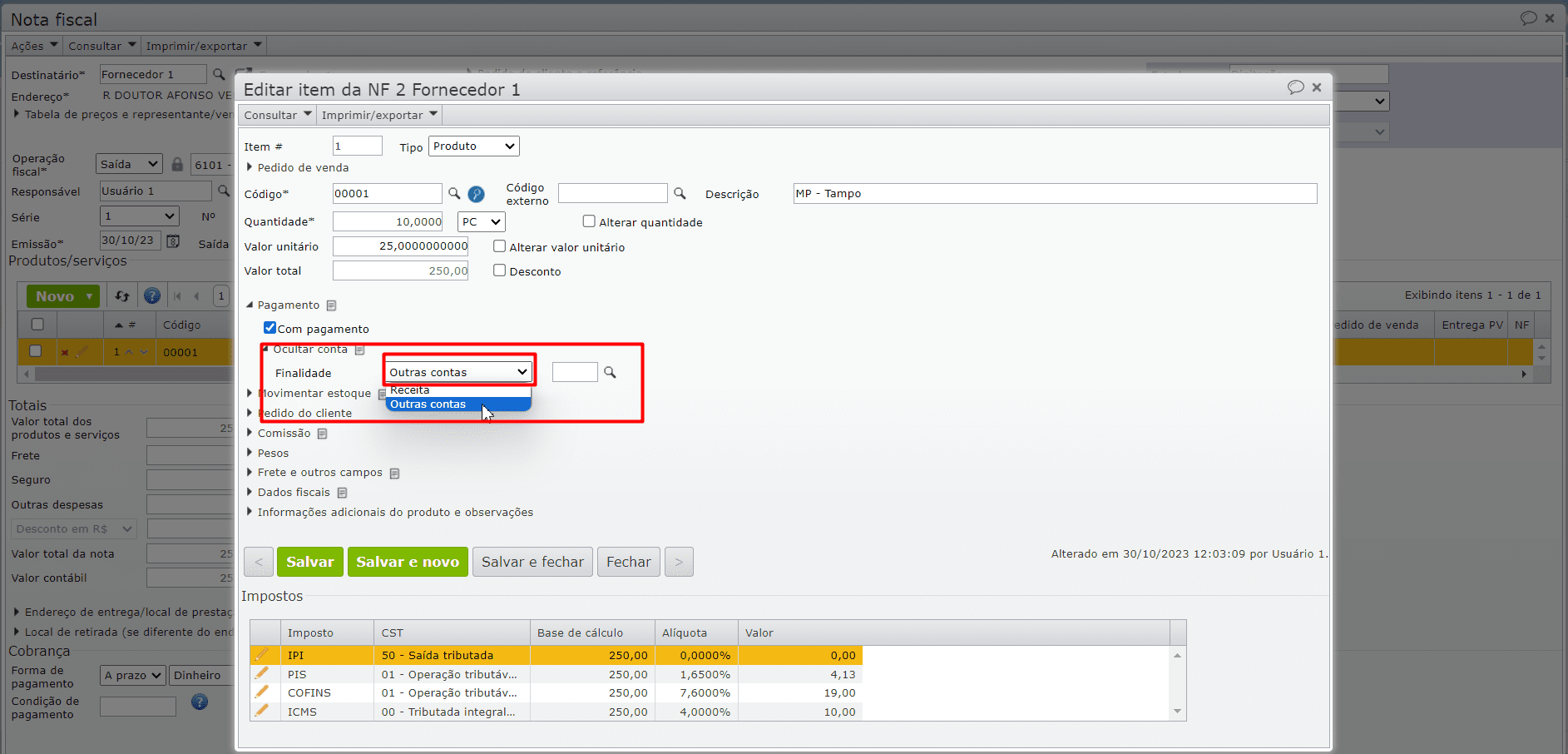The height and width of the screenshot is (754, 1568).
Task: Click the pencil icon on the COFINS row
Action: coord(262,692)
